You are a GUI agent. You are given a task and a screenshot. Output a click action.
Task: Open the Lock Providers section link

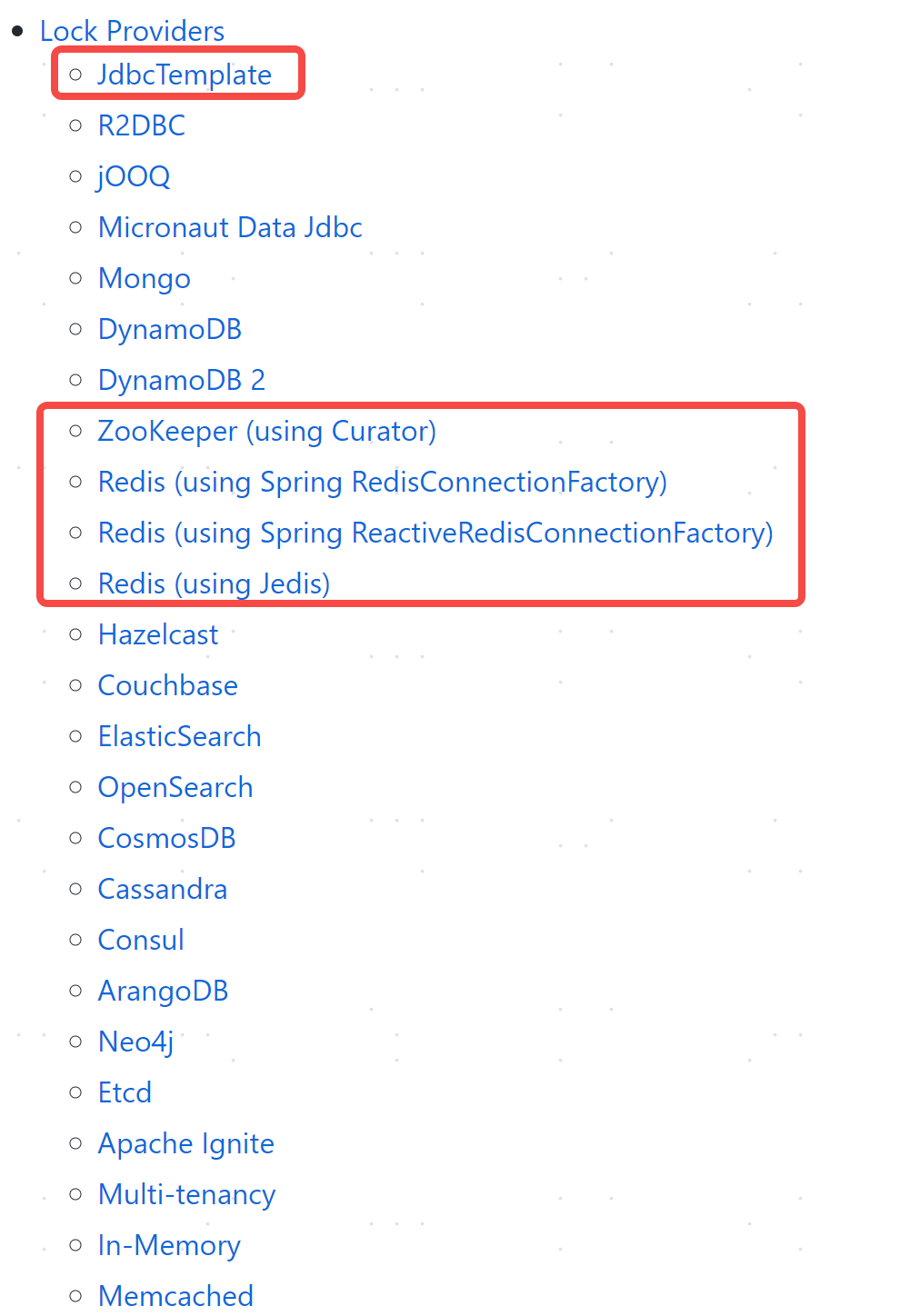[x=131, y=31]
